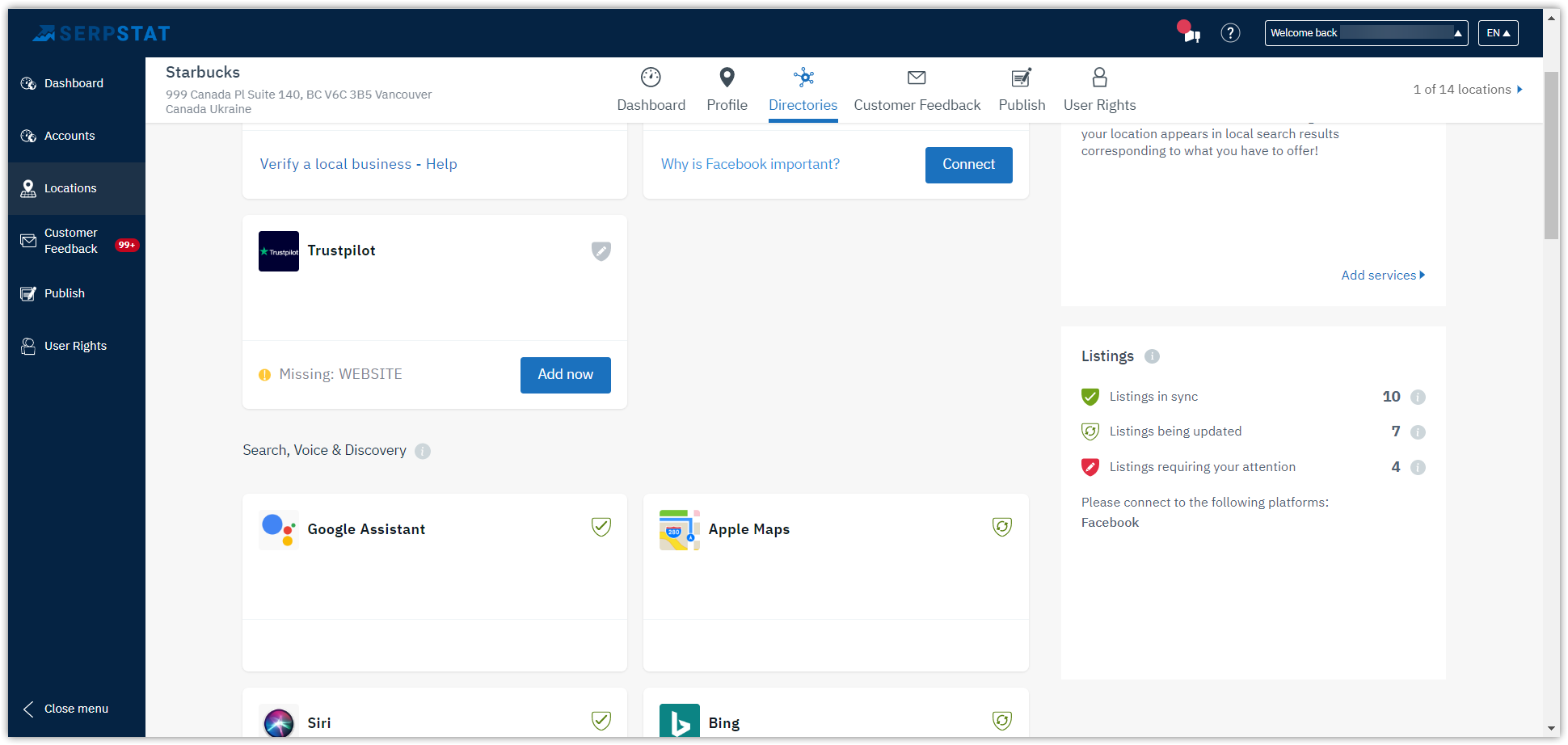
Task: Click info icon for Listings in sync
Action: [x=1418, y=397]
